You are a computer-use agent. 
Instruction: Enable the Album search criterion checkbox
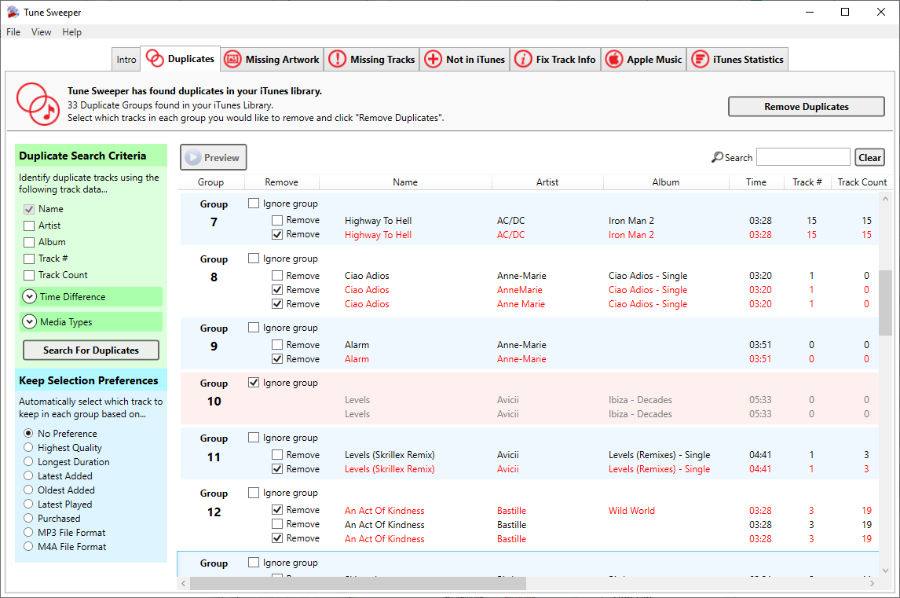pyautogui.click(x=29, y=242)
